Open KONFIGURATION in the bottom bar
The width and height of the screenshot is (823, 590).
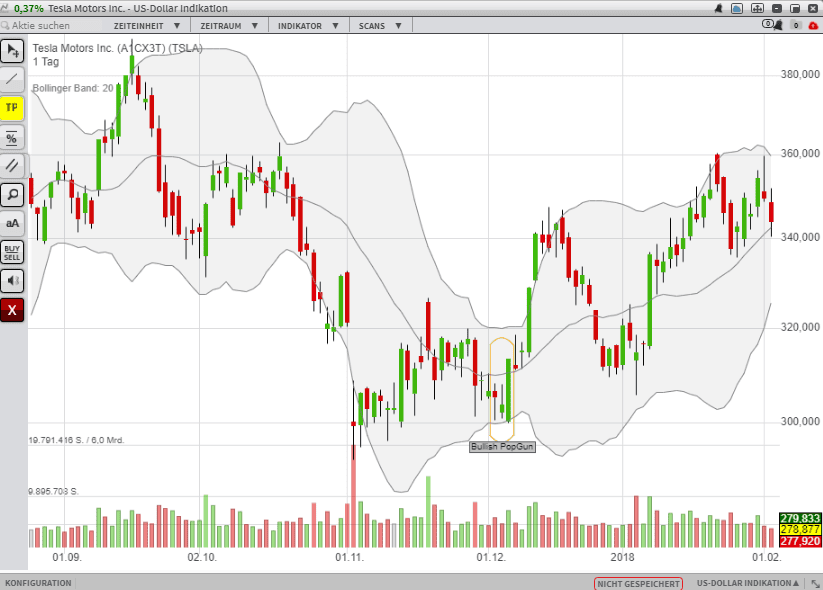pyautogui.click(x=38, y=583)
